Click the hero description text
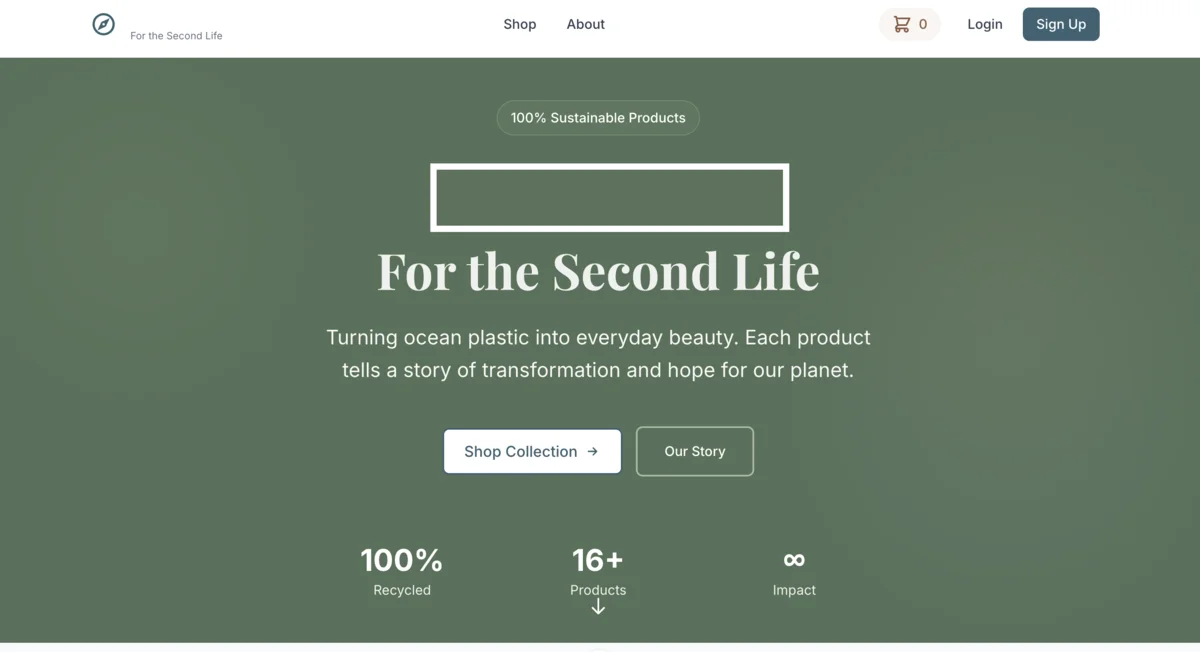This screenshot has width=1200, height=652. tap(598, 353)
